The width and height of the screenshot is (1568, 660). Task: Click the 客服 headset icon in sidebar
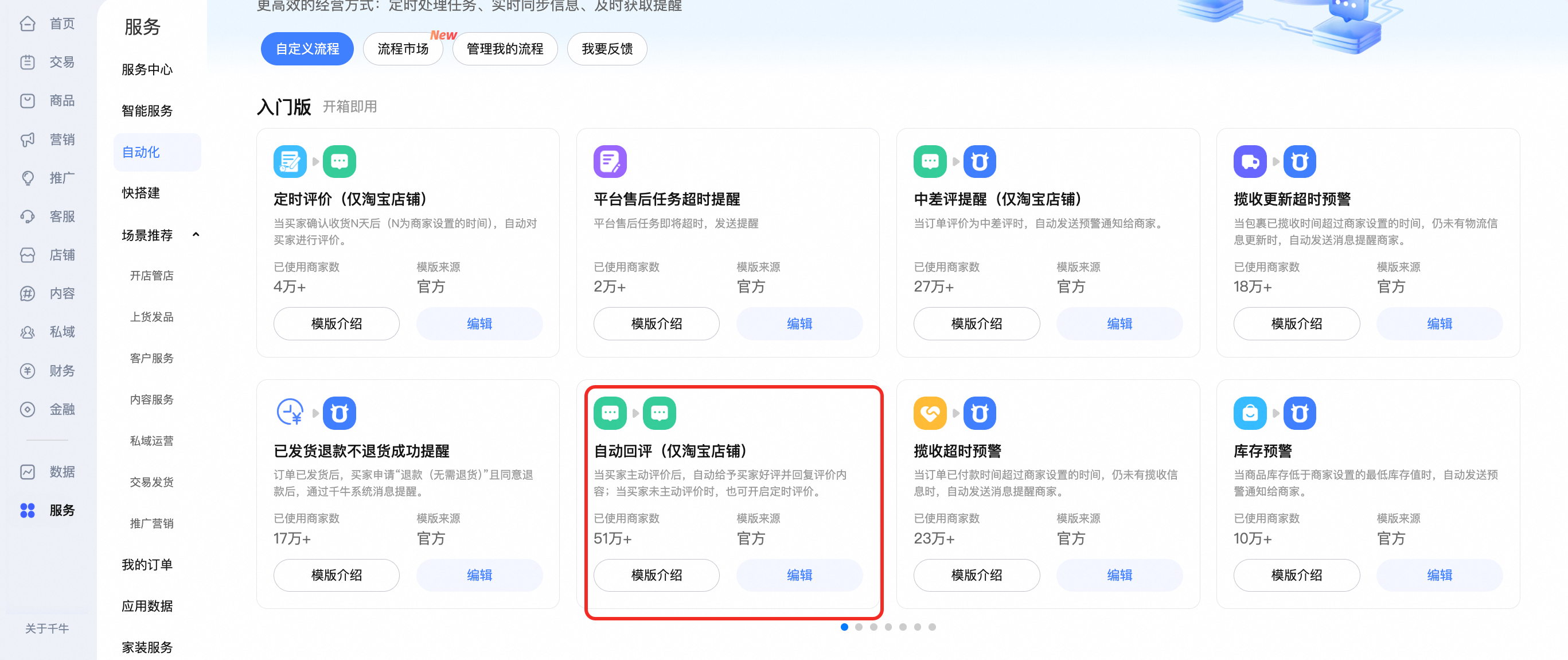[x=28, y=216]
